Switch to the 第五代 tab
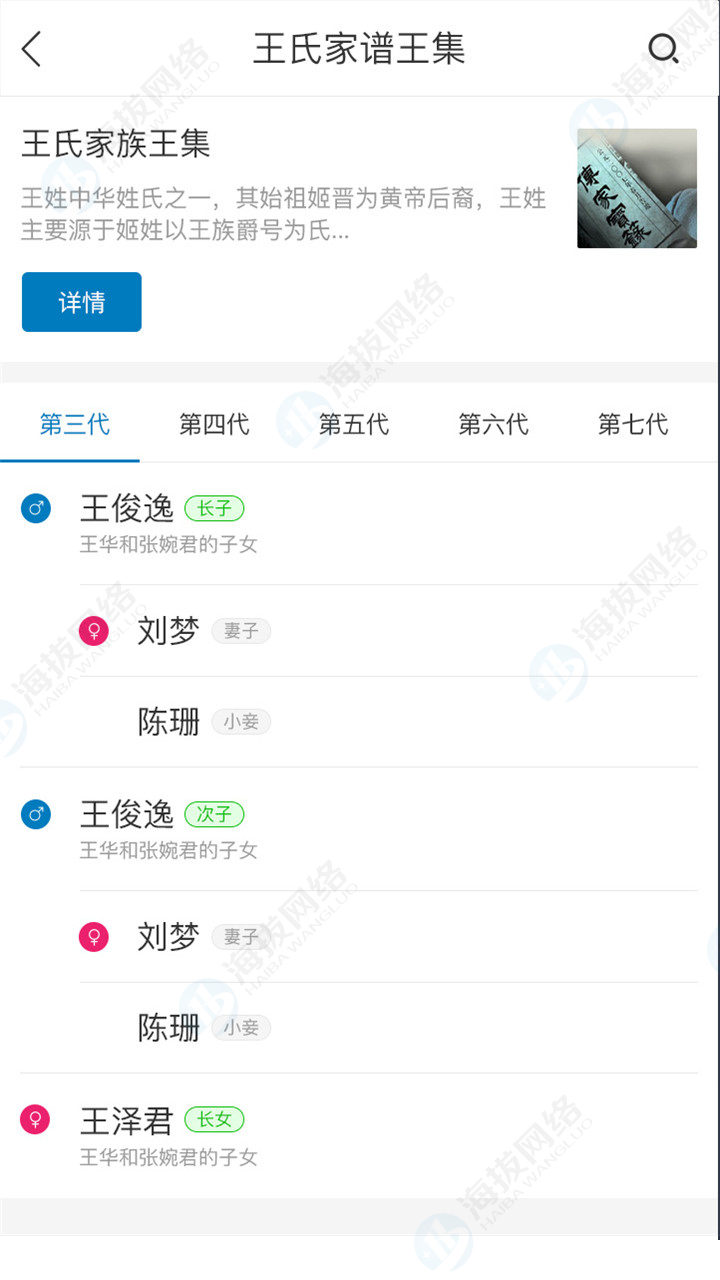The width and height of the screenshot is (720, 1280). pyautogui.click(x=354, y=425)
